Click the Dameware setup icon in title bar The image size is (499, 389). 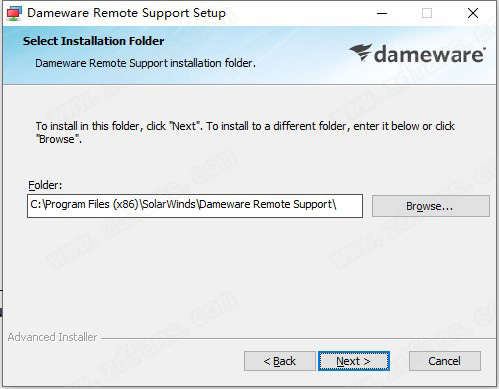pyautogui.click(x=14, y=13)
